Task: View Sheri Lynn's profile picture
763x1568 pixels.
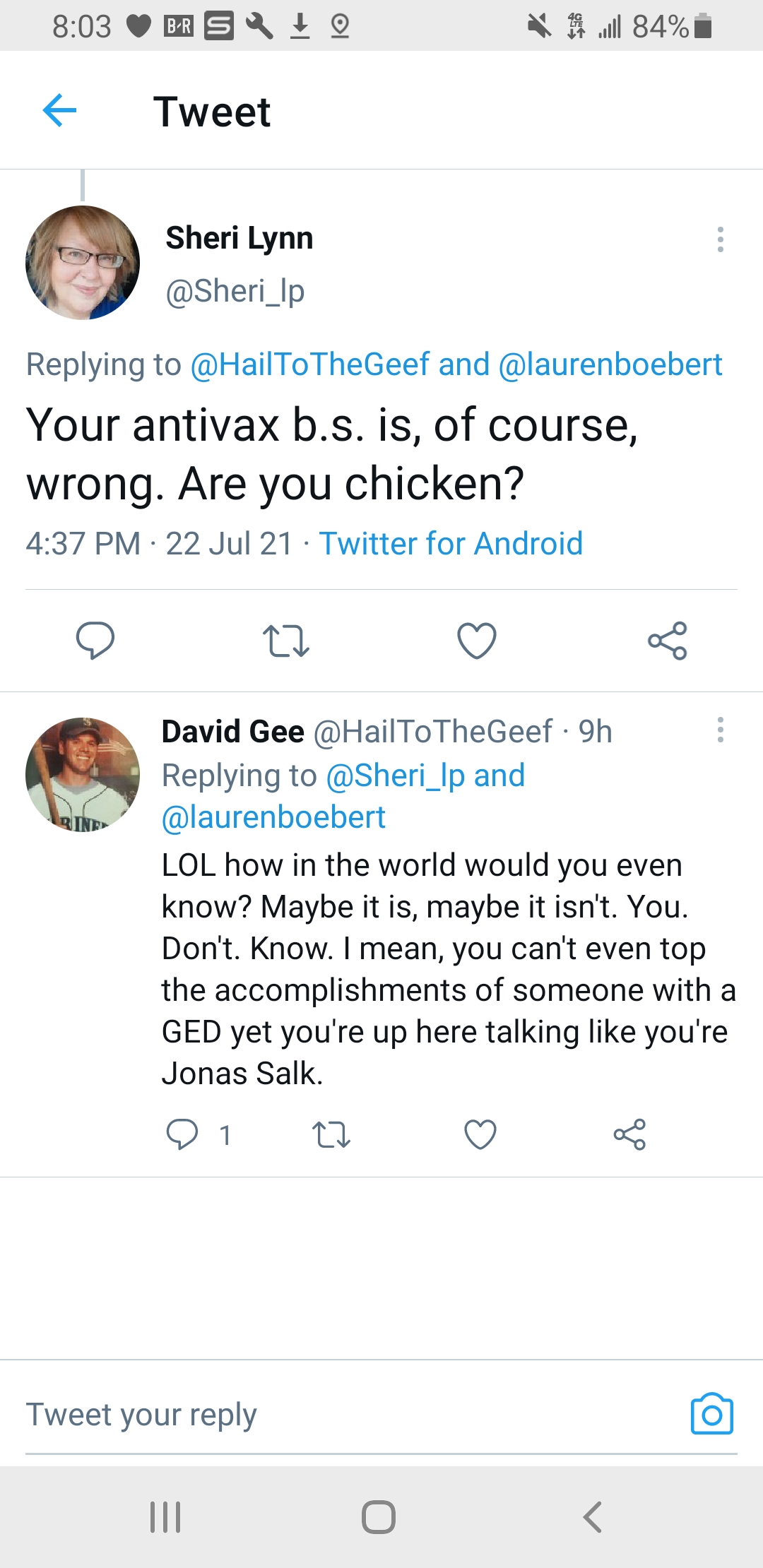Action: (x=83, y=263)
